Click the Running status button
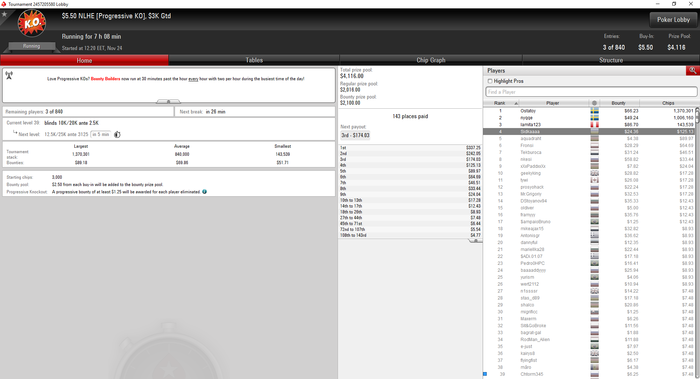Screen dimensions: 700x379 [31, 46]
